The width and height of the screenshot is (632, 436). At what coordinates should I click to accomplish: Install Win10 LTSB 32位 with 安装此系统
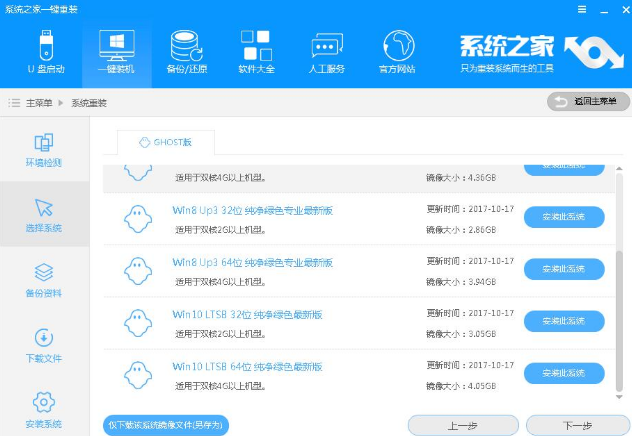point(564,321)
